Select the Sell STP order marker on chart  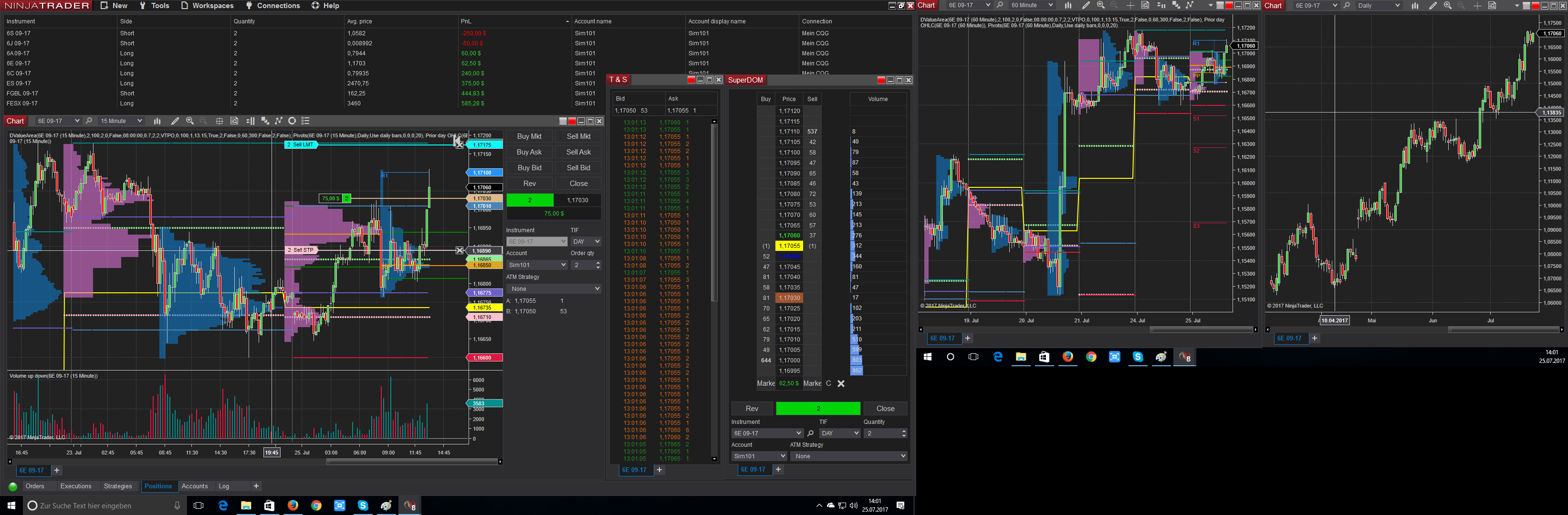pos(301,250)
